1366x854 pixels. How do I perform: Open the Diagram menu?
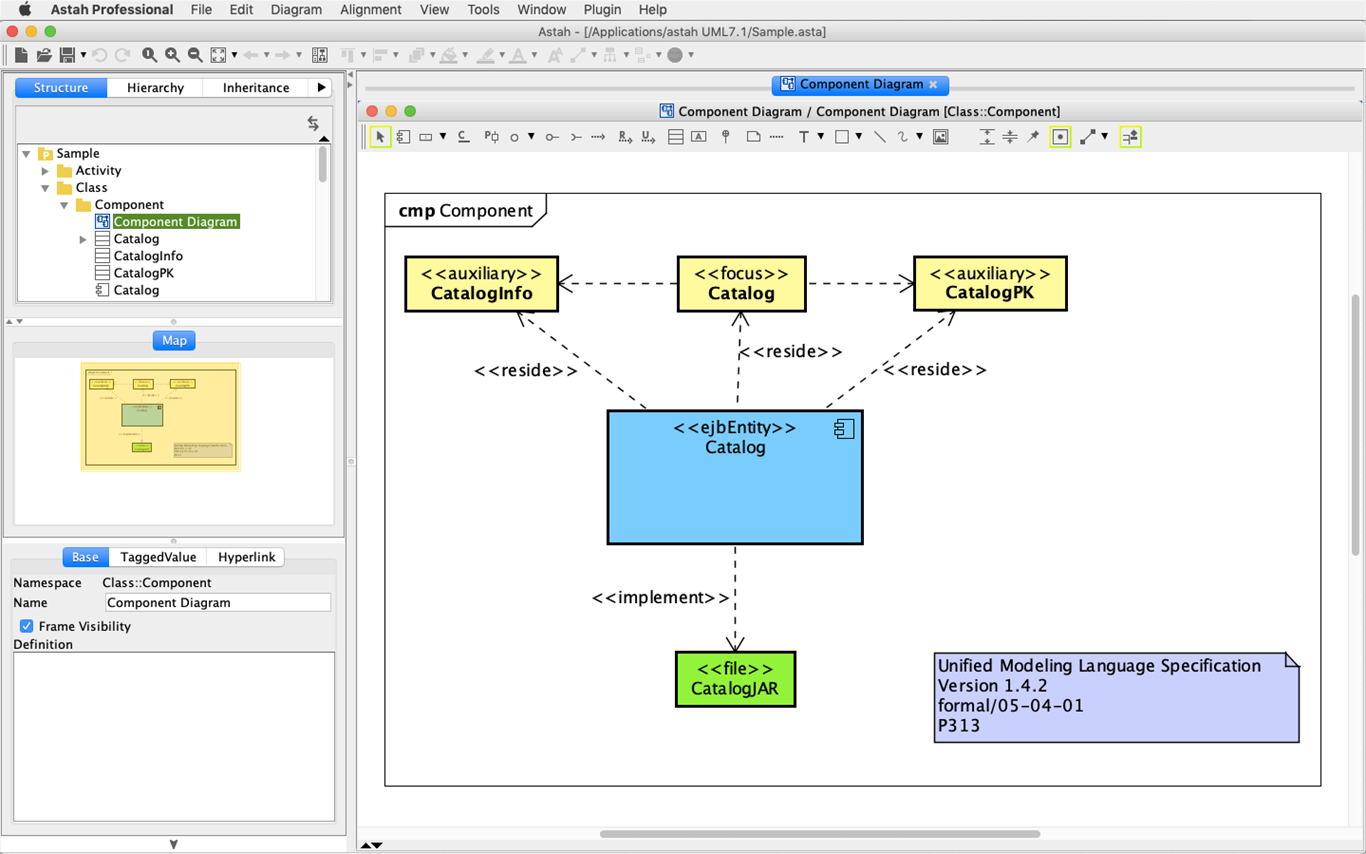pos(296,10)
